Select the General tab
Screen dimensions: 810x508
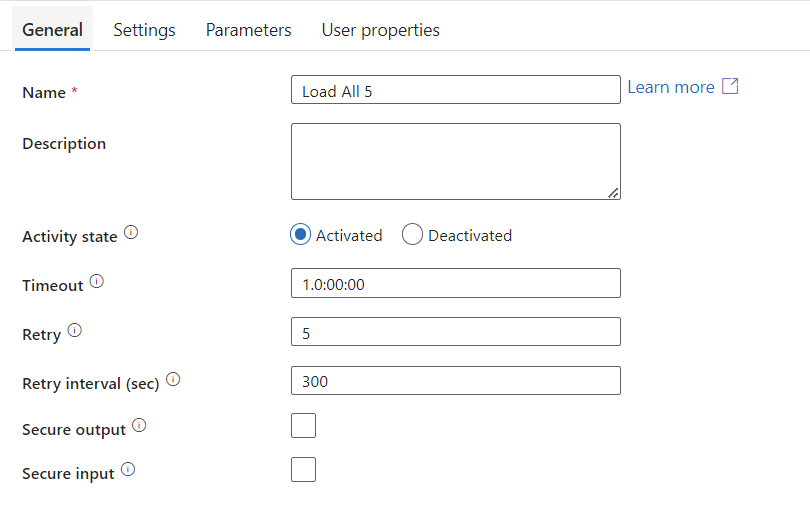52,30
